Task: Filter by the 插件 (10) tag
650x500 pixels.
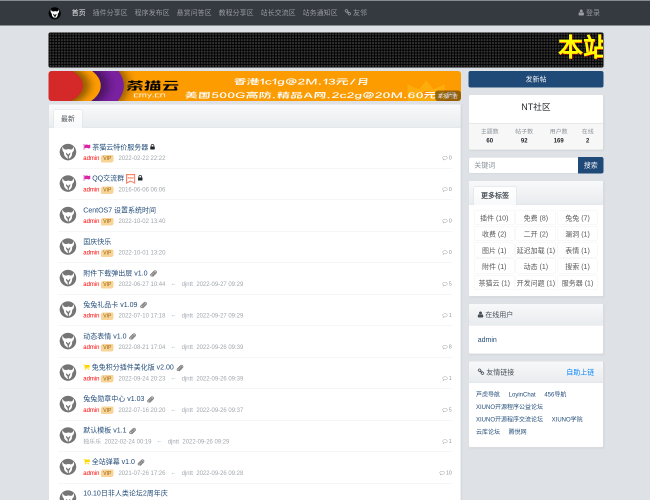Action: coord(494,218)
